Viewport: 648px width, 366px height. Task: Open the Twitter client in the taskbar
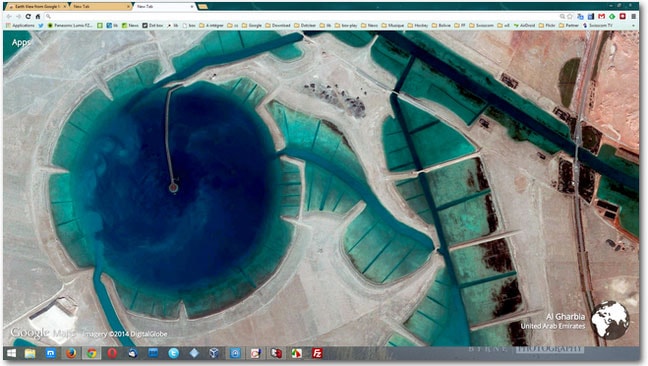point(174,353)
